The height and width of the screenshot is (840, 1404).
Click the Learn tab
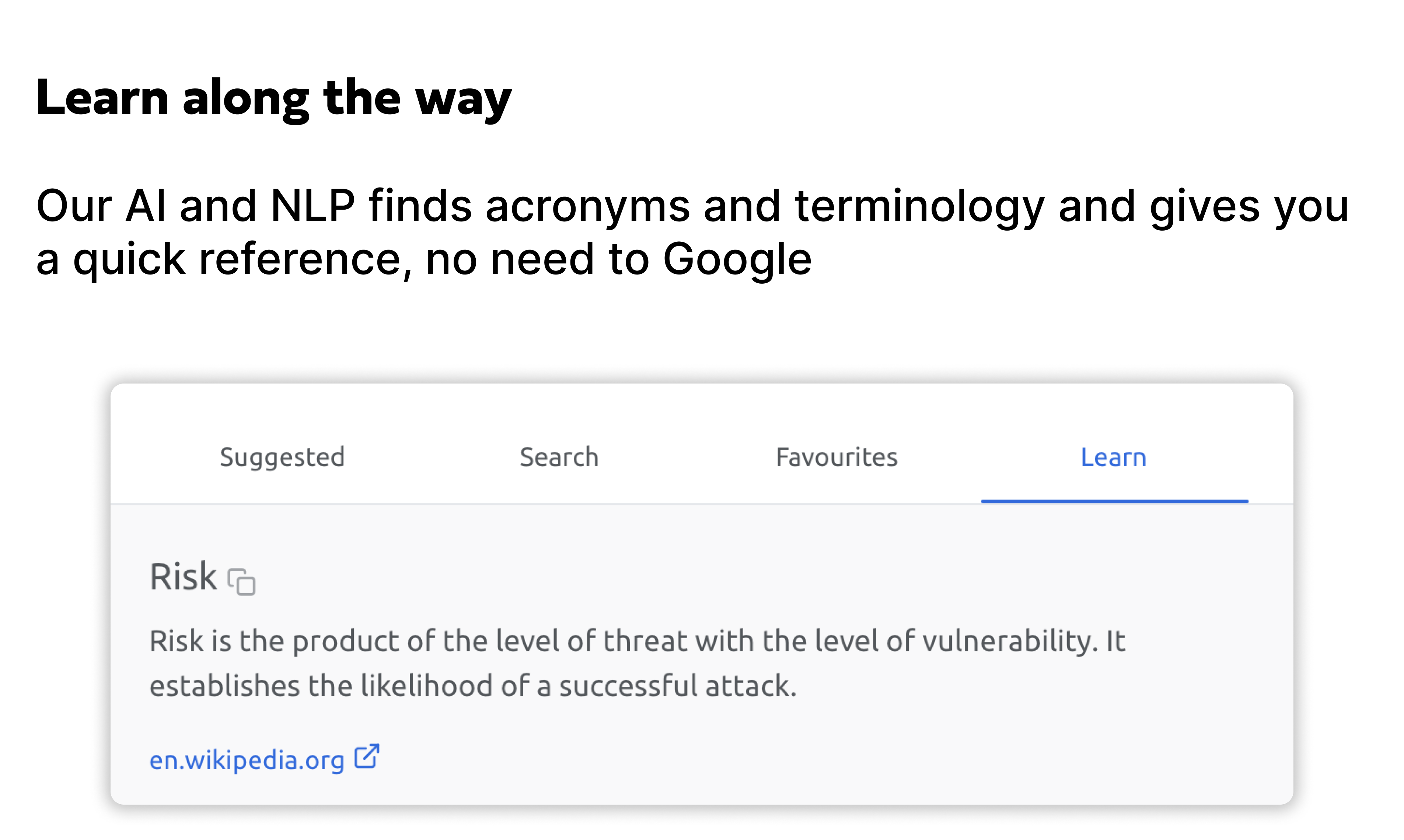point(1113,457)
